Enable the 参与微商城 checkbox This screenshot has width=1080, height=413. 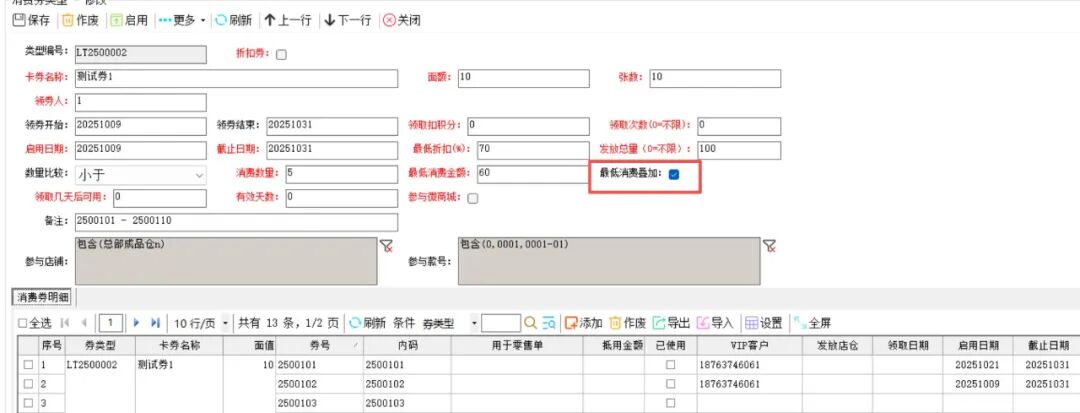pos(473,199)
